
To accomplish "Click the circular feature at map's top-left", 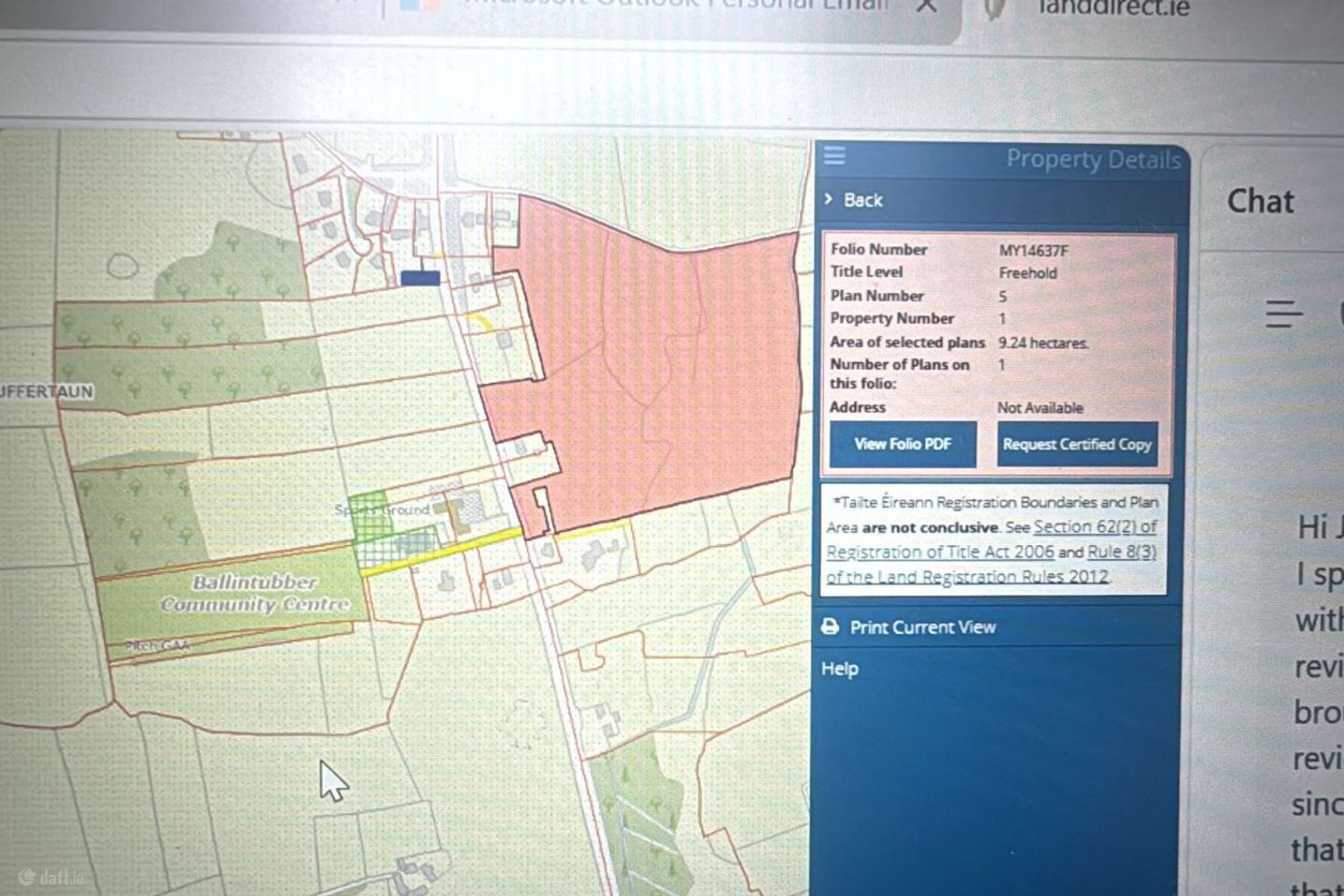I will coord(122,266).
